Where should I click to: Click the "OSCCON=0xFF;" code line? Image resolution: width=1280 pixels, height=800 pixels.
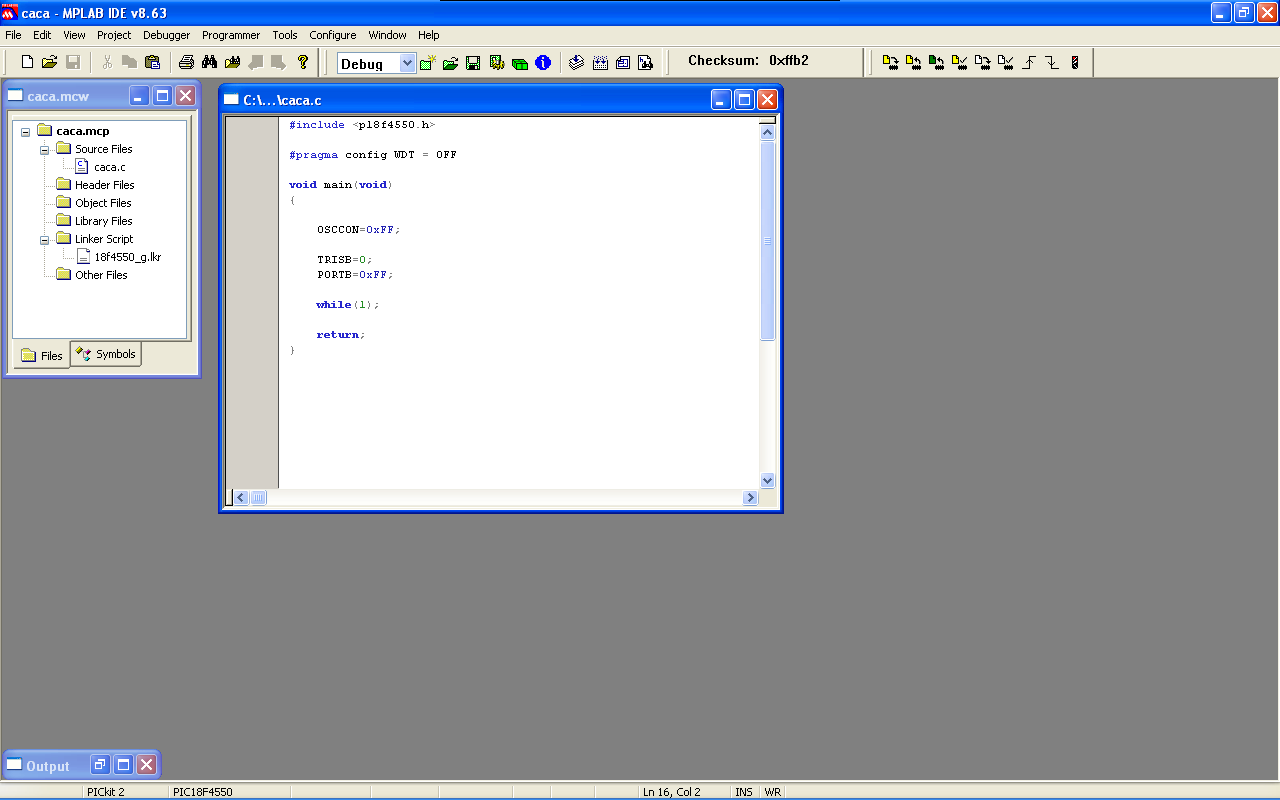pyautogui.click(x=358, y=229)
